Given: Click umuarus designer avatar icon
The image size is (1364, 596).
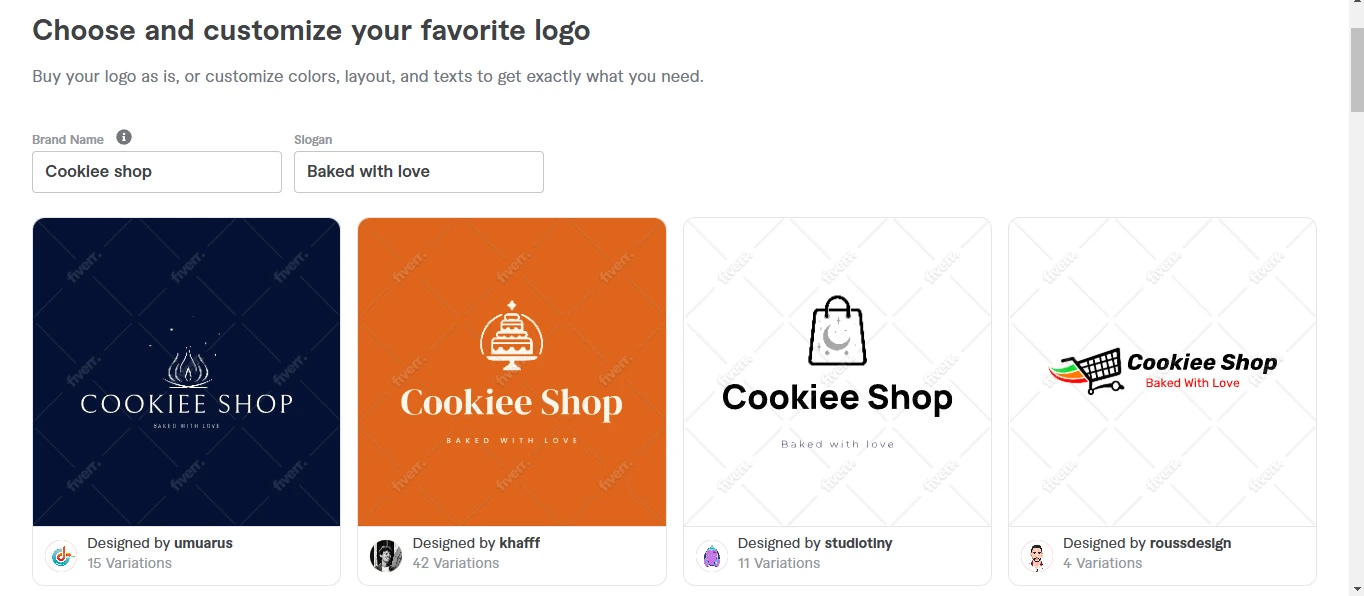Looking at the screenshot, I should tap(61, 555).
